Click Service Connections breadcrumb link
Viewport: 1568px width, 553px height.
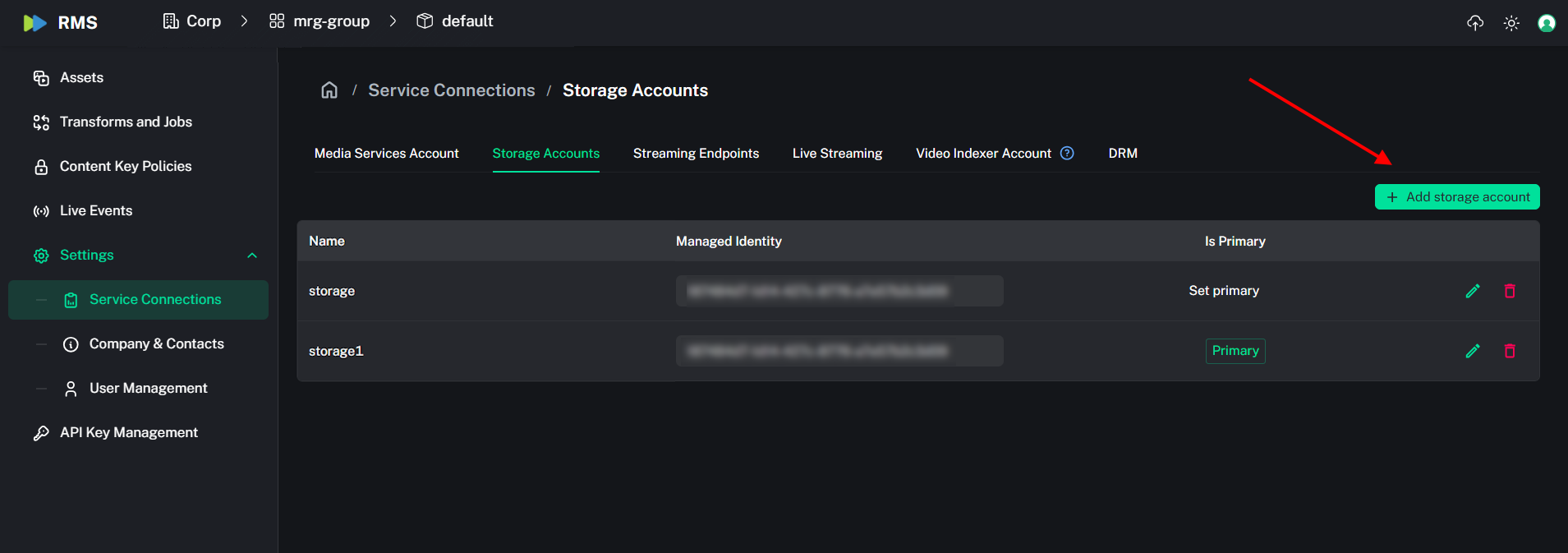coord(451,90)
